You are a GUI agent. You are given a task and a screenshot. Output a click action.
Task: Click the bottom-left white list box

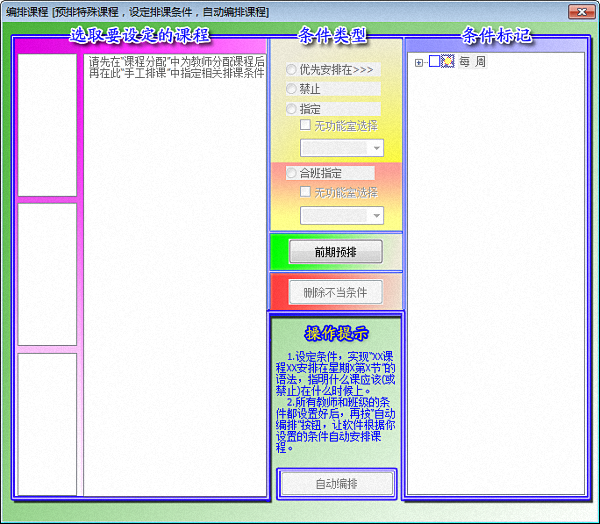point(47,423)
